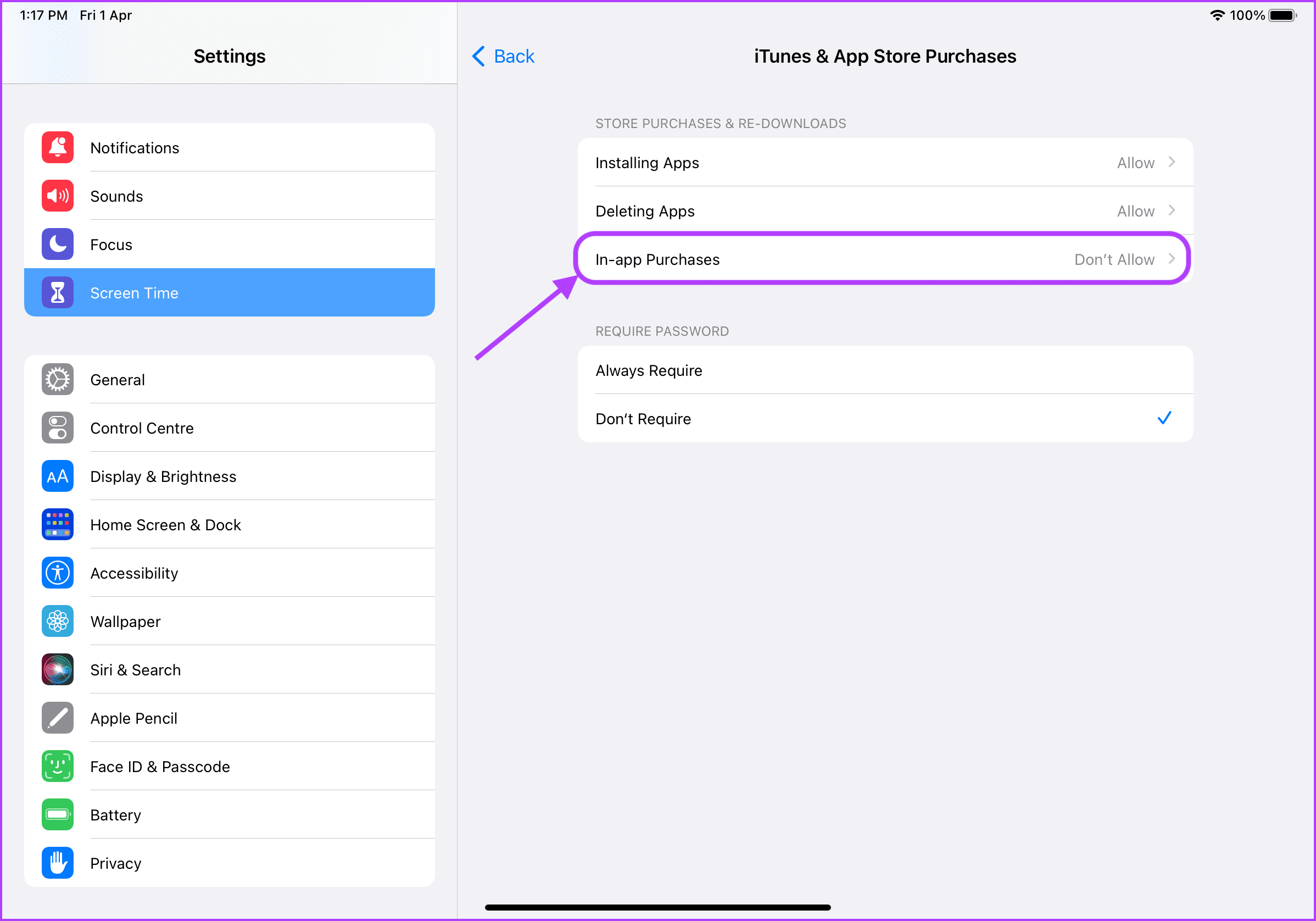Tap the green Battery icon
1316x921 pixels.
point(57,814)
